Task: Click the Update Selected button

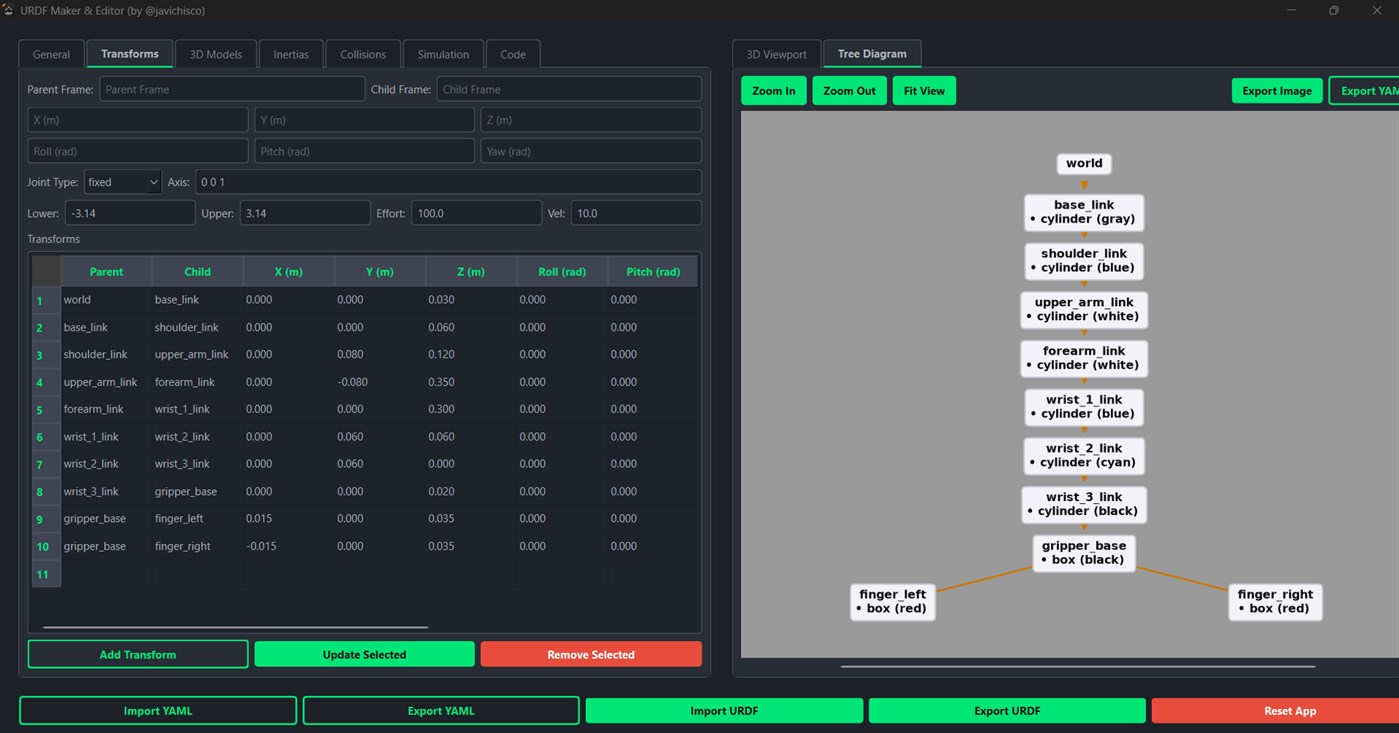Action: point(364,654)
